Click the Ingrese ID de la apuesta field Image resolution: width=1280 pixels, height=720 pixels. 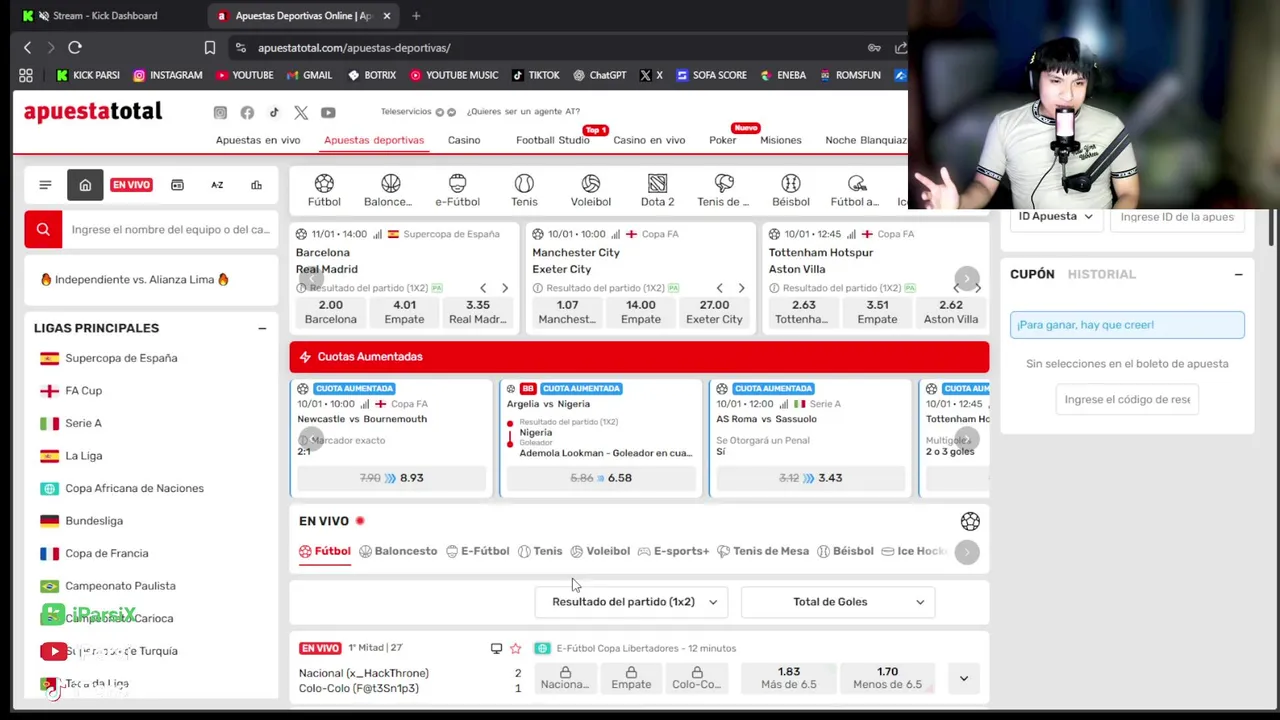click(x=1177, y=216)
